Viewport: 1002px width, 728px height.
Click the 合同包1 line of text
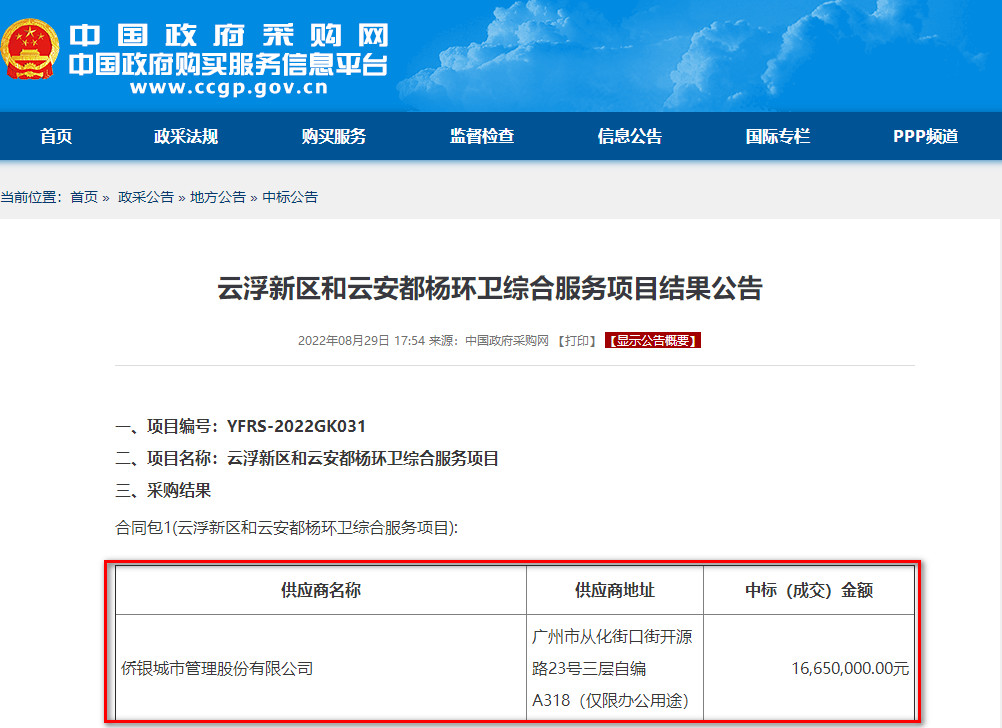tap(286, 527)
